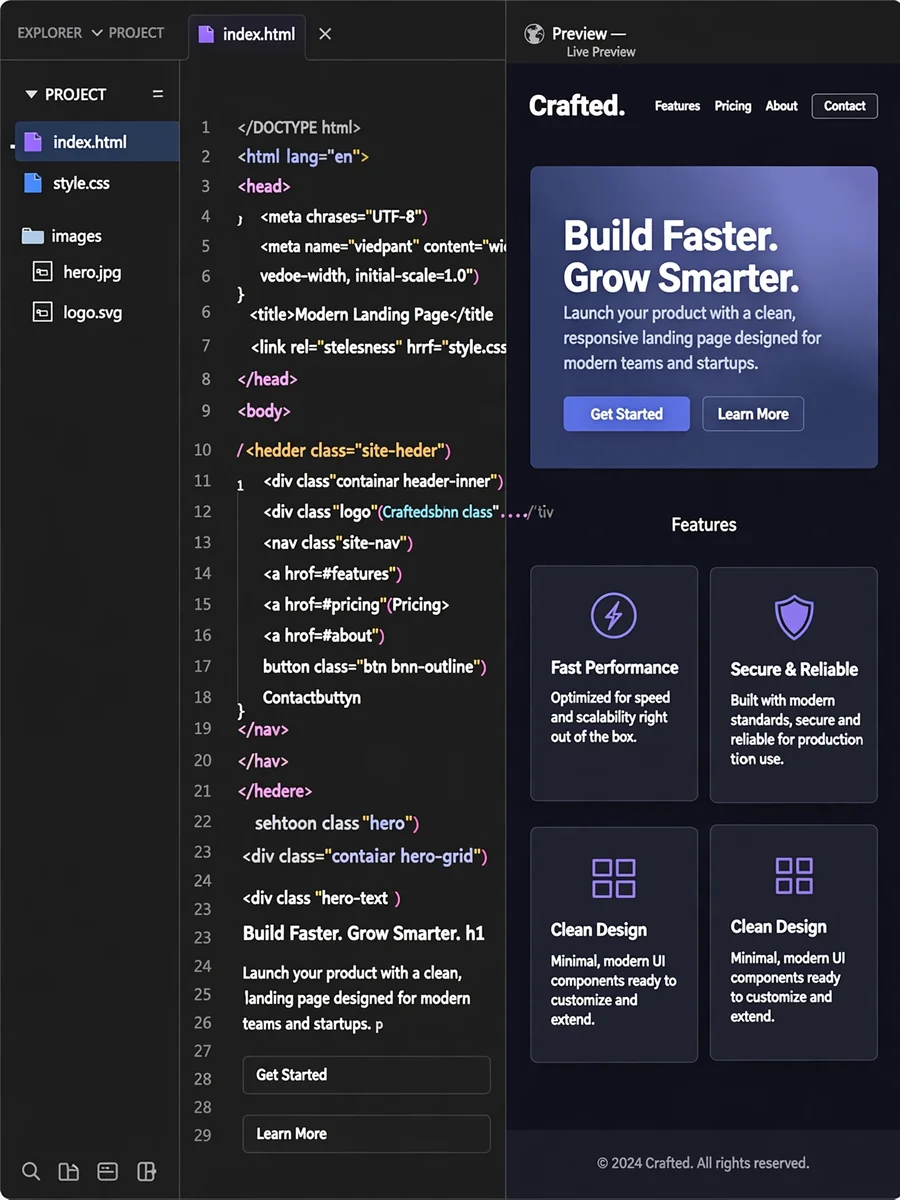The image size is (900, 1200).
Task: Click the Contact button in preview navbar
Action: (845, 106)
